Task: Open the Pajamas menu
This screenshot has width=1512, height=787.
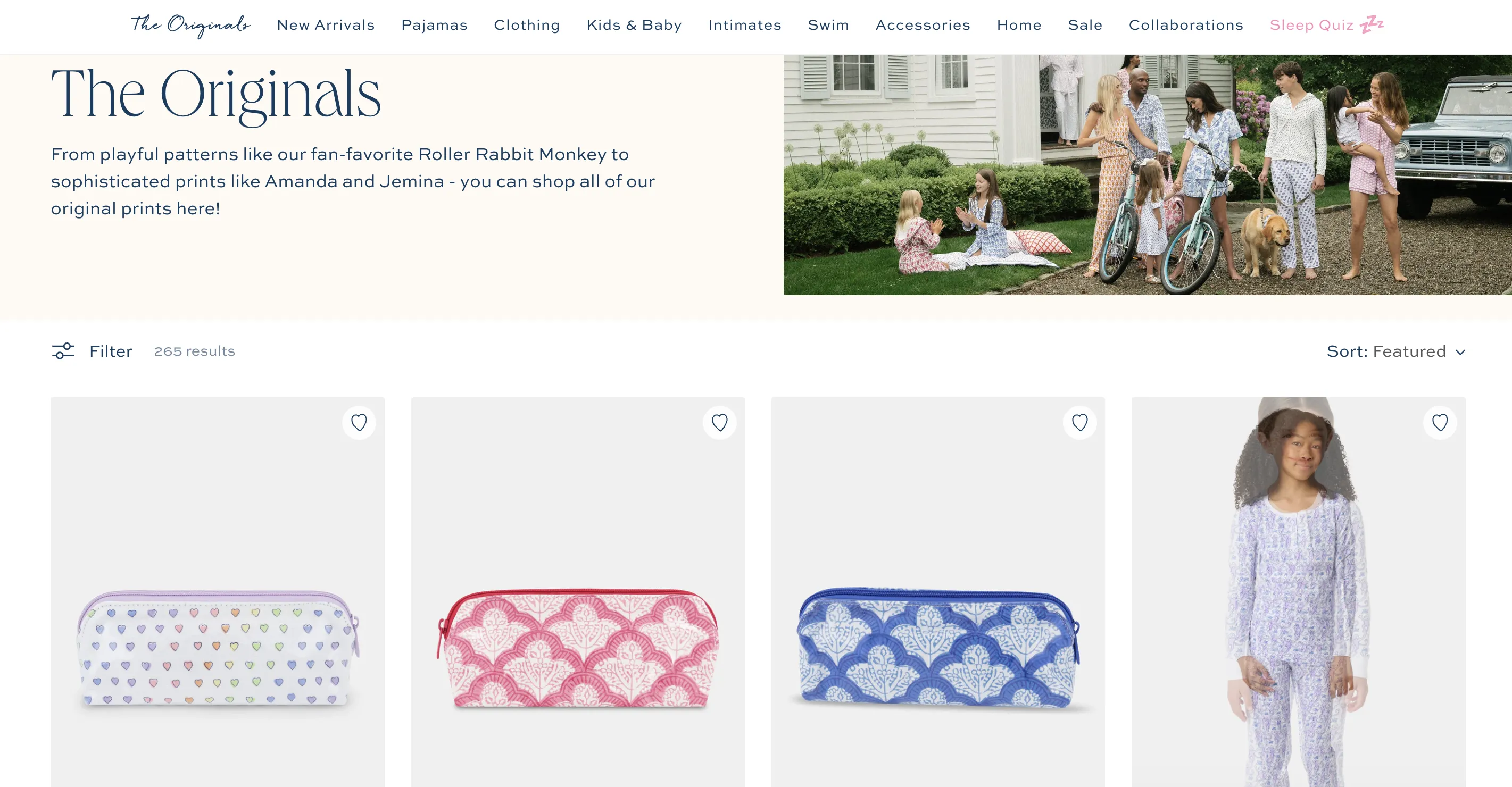Action: point(434,25)
